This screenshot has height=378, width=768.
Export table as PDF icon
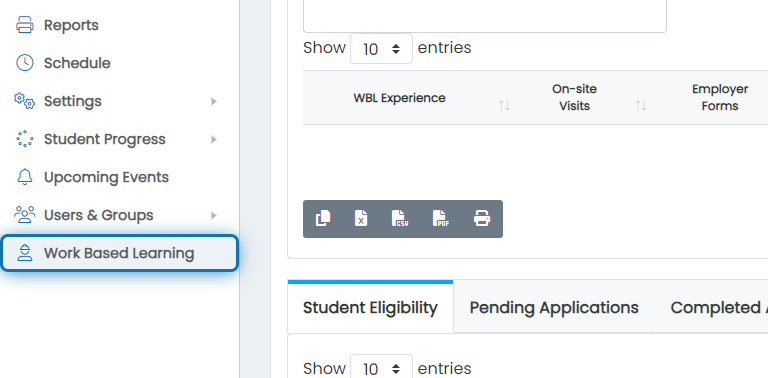(x=441, y=218)
